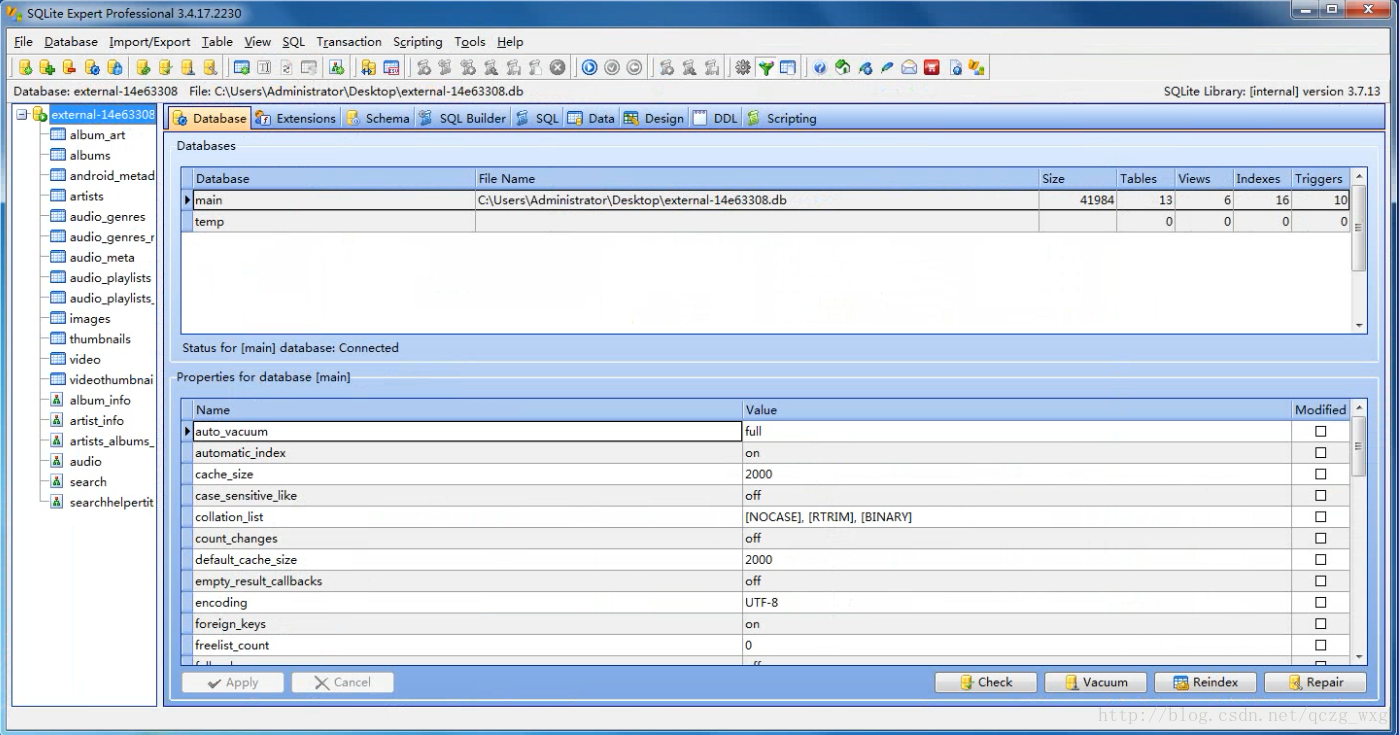The height and width of the screenshot is (735, 1399).
Task: Collapse the external-14e63308 database tree node
Action: click(x=23, y=114)
